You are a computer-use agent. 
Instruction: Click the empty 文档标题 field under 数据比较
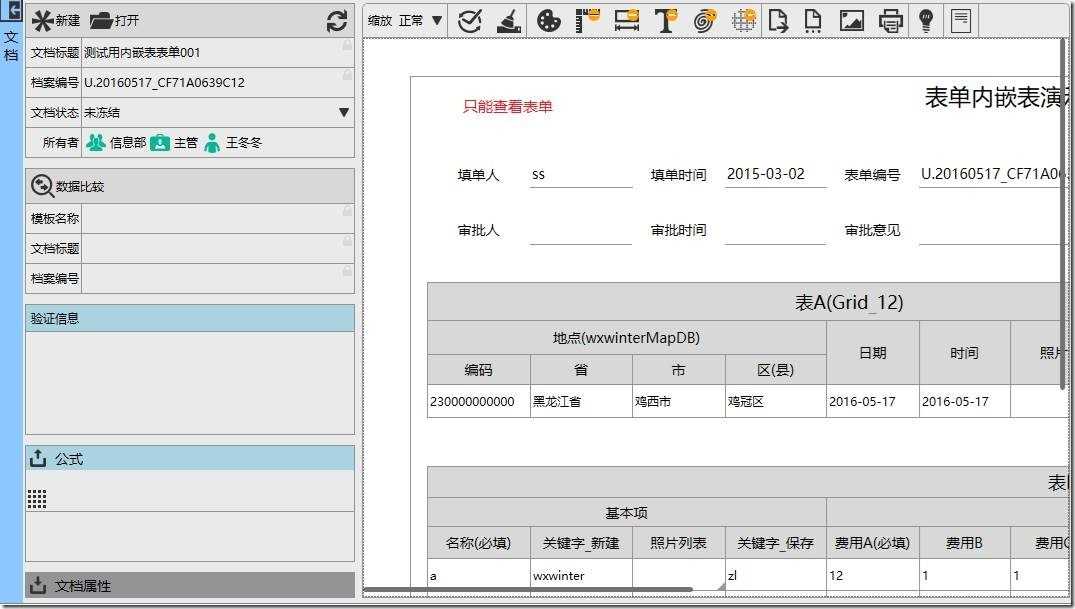click(x=218, y=248)
